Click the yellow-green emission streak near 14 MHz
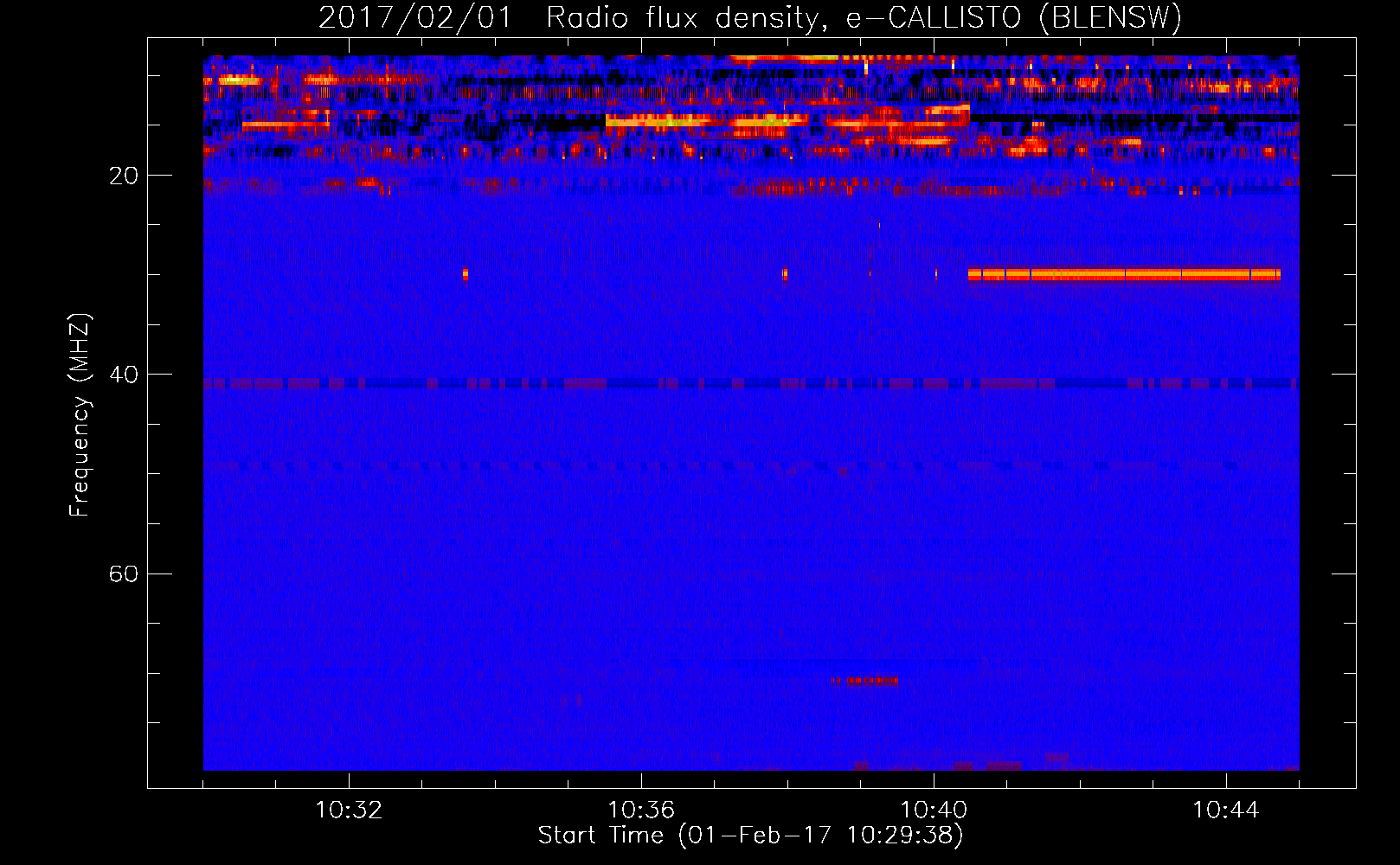 [707, 121]
